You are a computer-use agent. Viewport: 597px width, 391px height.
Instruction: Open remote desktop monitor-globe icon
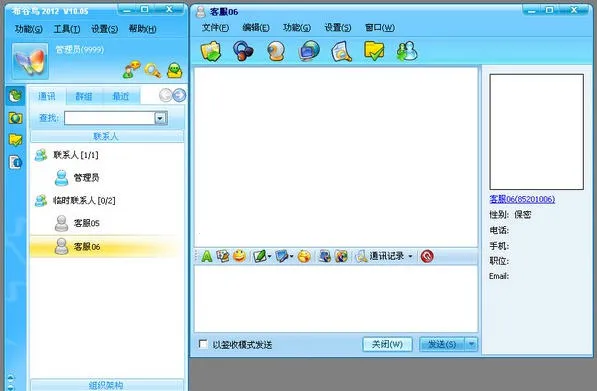[x=309, y=51]
